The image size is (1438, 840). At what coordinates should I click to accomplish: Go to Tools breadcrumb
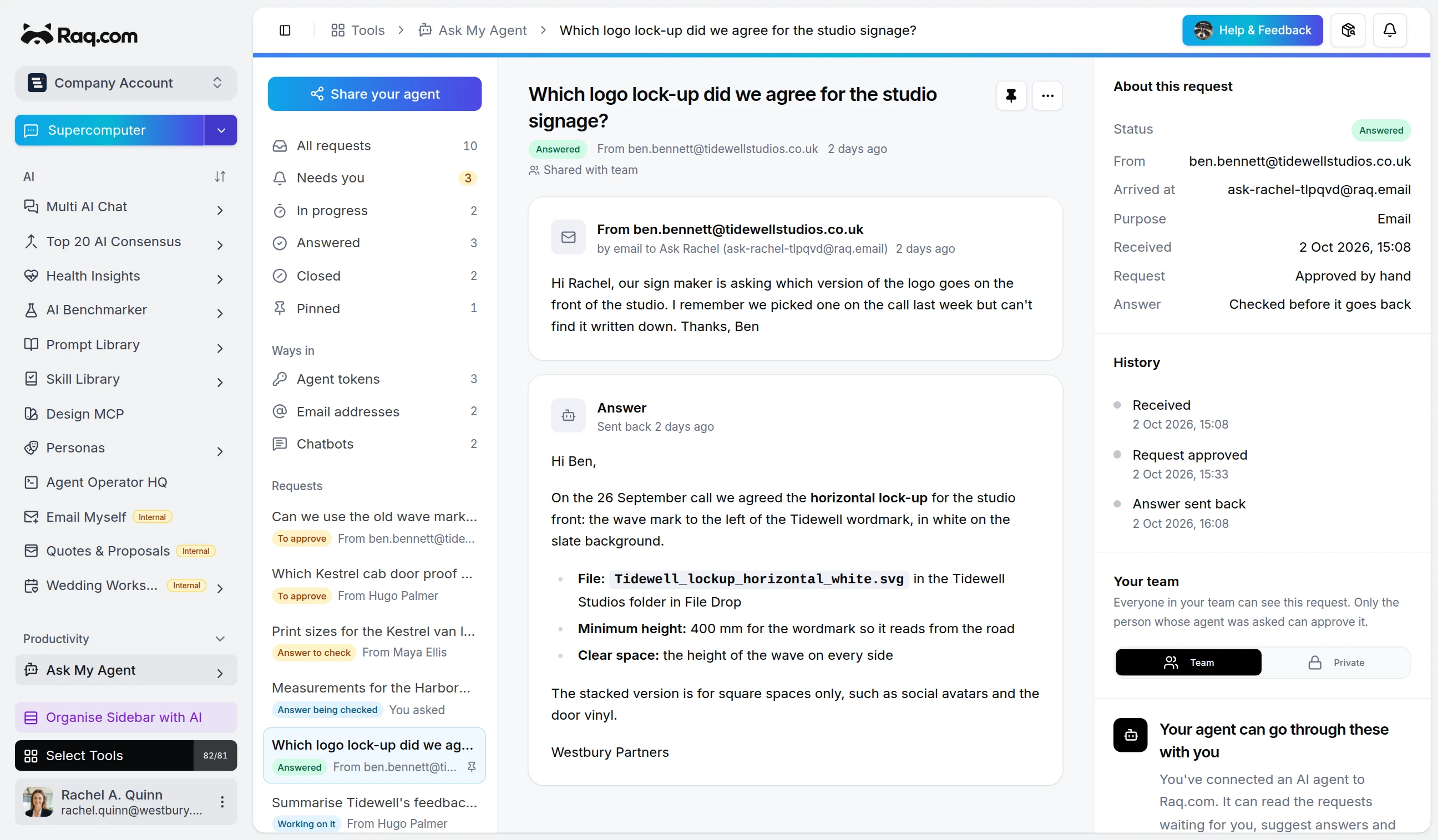(x=358, y=30)
